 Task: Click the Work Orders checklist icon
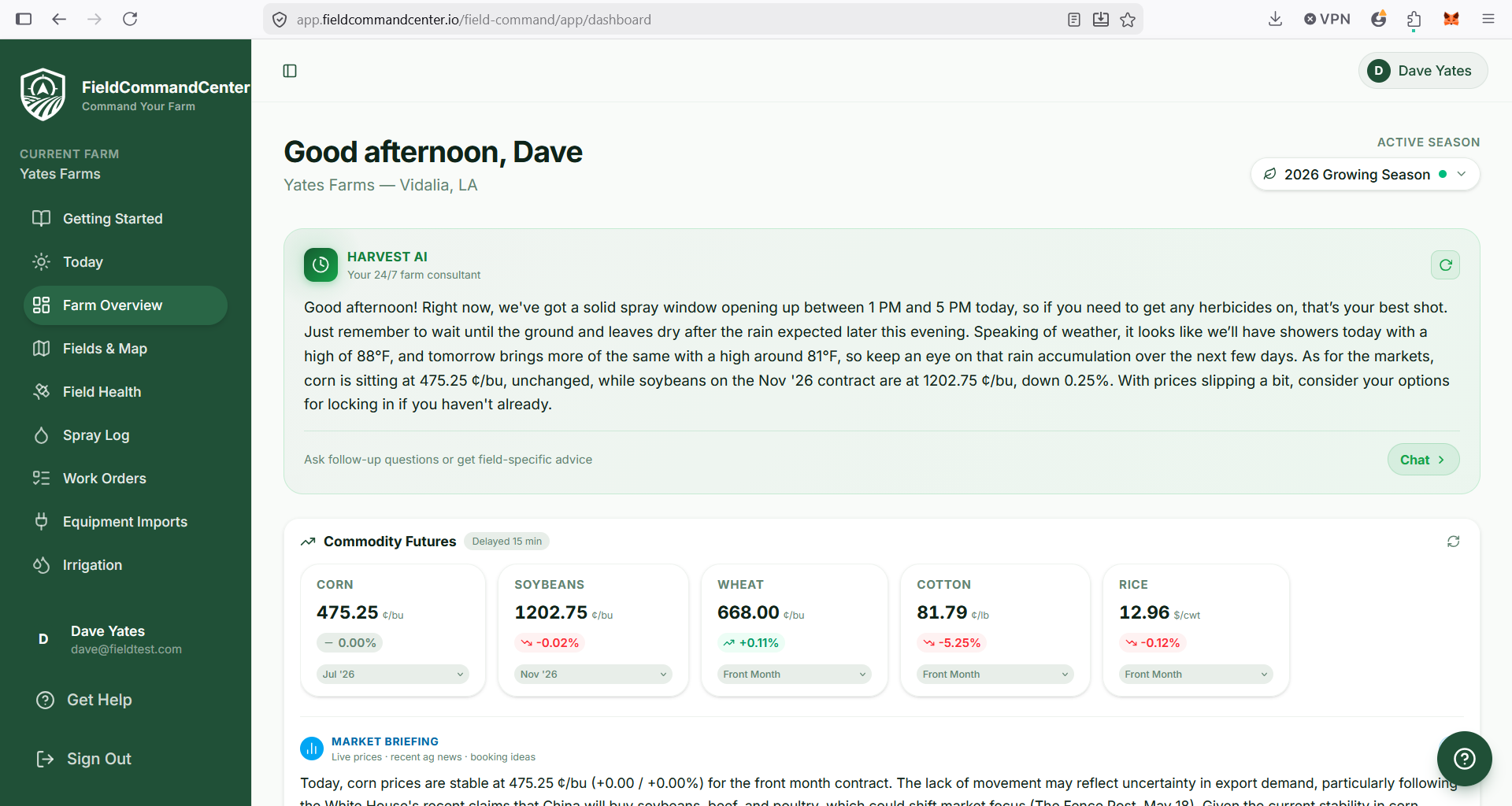point(41,479)
